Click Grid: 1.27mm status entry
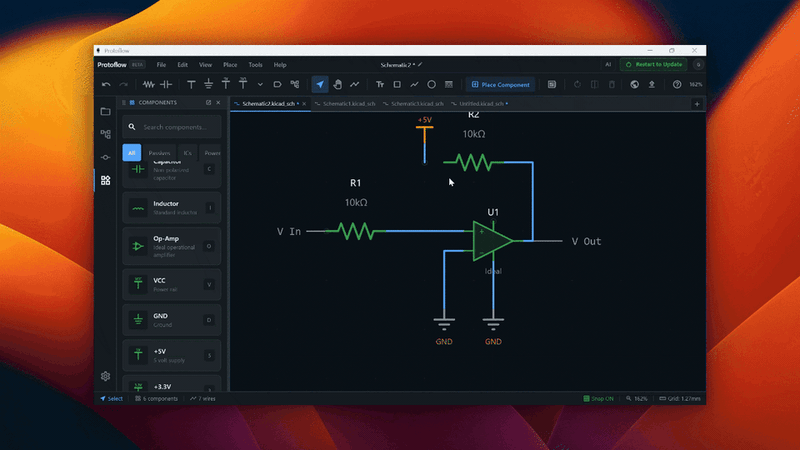The height and width of the screenshot is (450, 800). pyautogui.click(x=680, y=398)
